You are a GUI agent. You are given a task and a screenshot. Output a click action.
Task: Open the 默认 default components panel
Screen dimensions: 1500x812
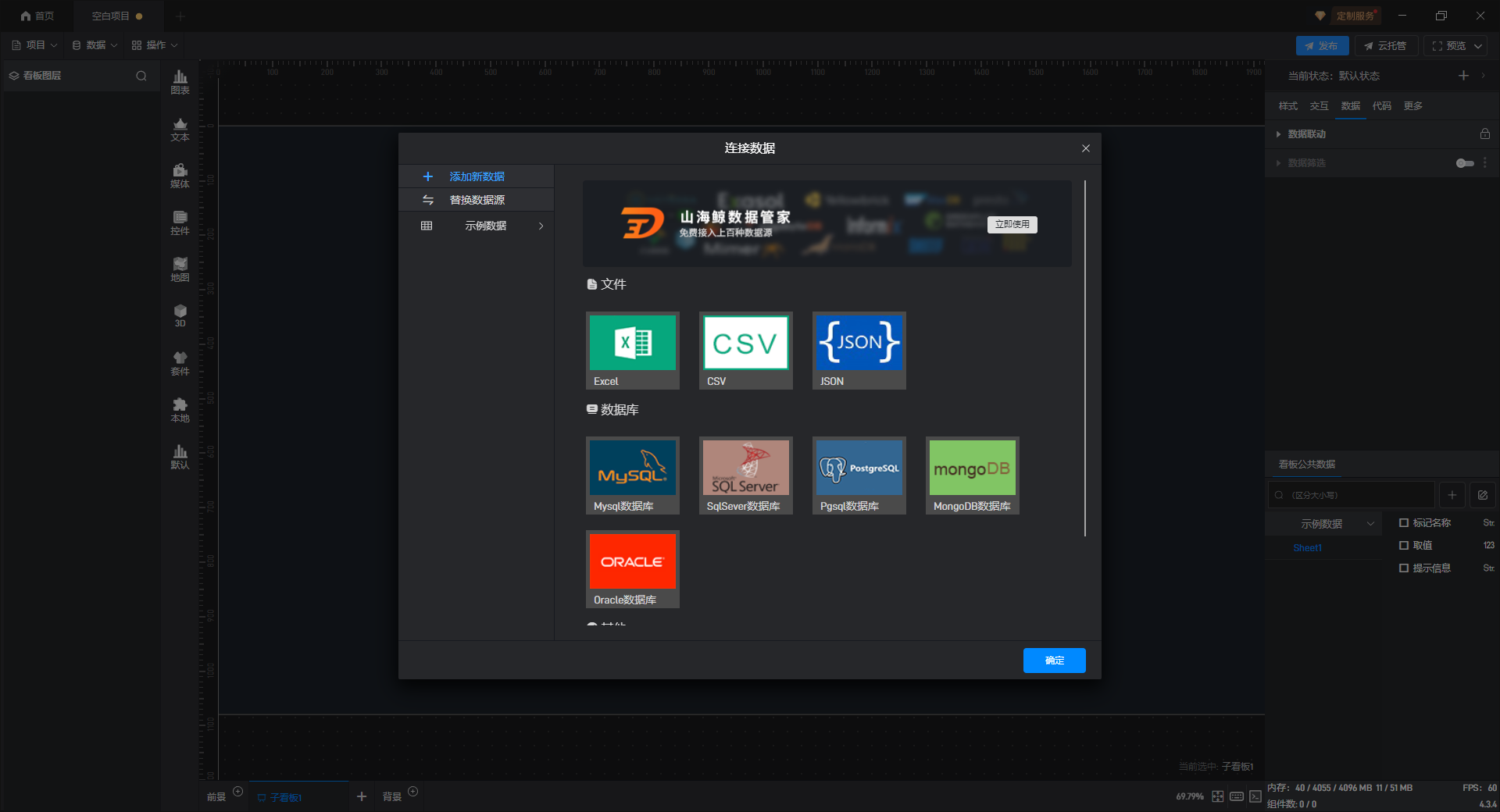tap(180, 457)
